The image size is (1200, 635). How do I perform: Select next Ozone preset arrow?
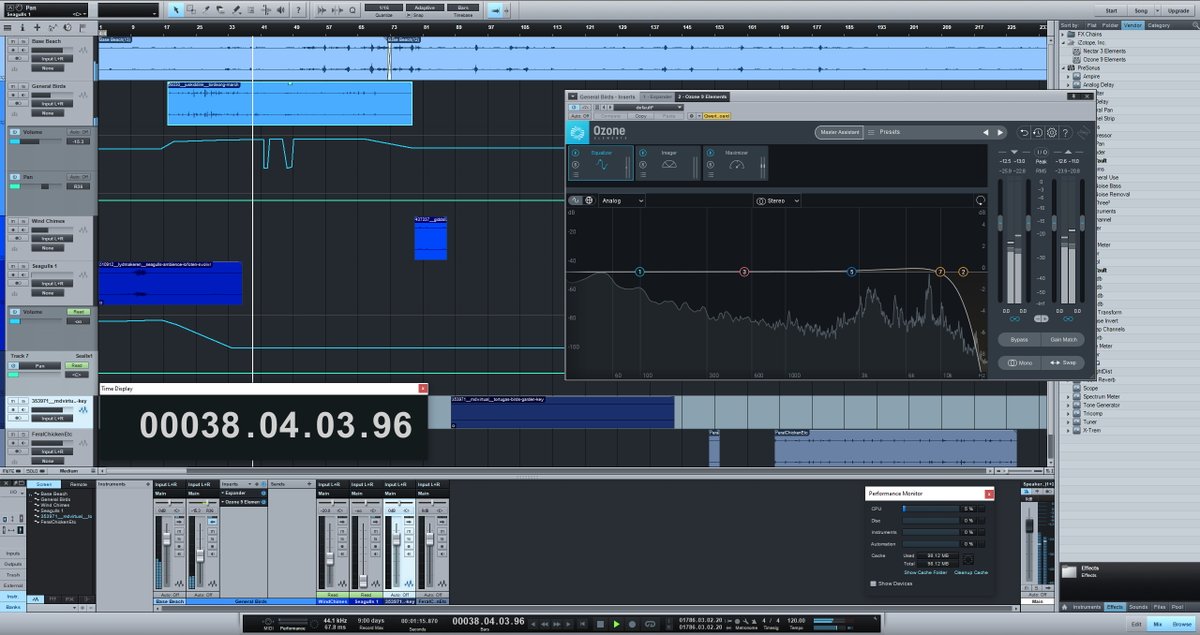click(x=1000, y=132)
